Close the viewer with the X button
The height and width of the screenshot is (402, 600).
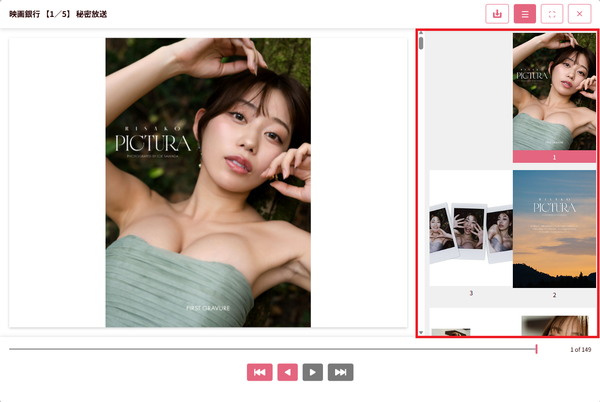pyautogui.click(x=579, y=14)
